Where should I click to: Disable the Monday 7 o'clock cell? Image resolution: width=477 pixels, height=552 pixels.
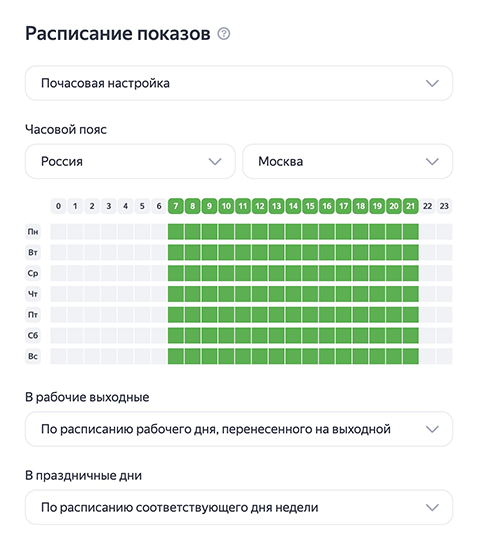coord(176,232)
